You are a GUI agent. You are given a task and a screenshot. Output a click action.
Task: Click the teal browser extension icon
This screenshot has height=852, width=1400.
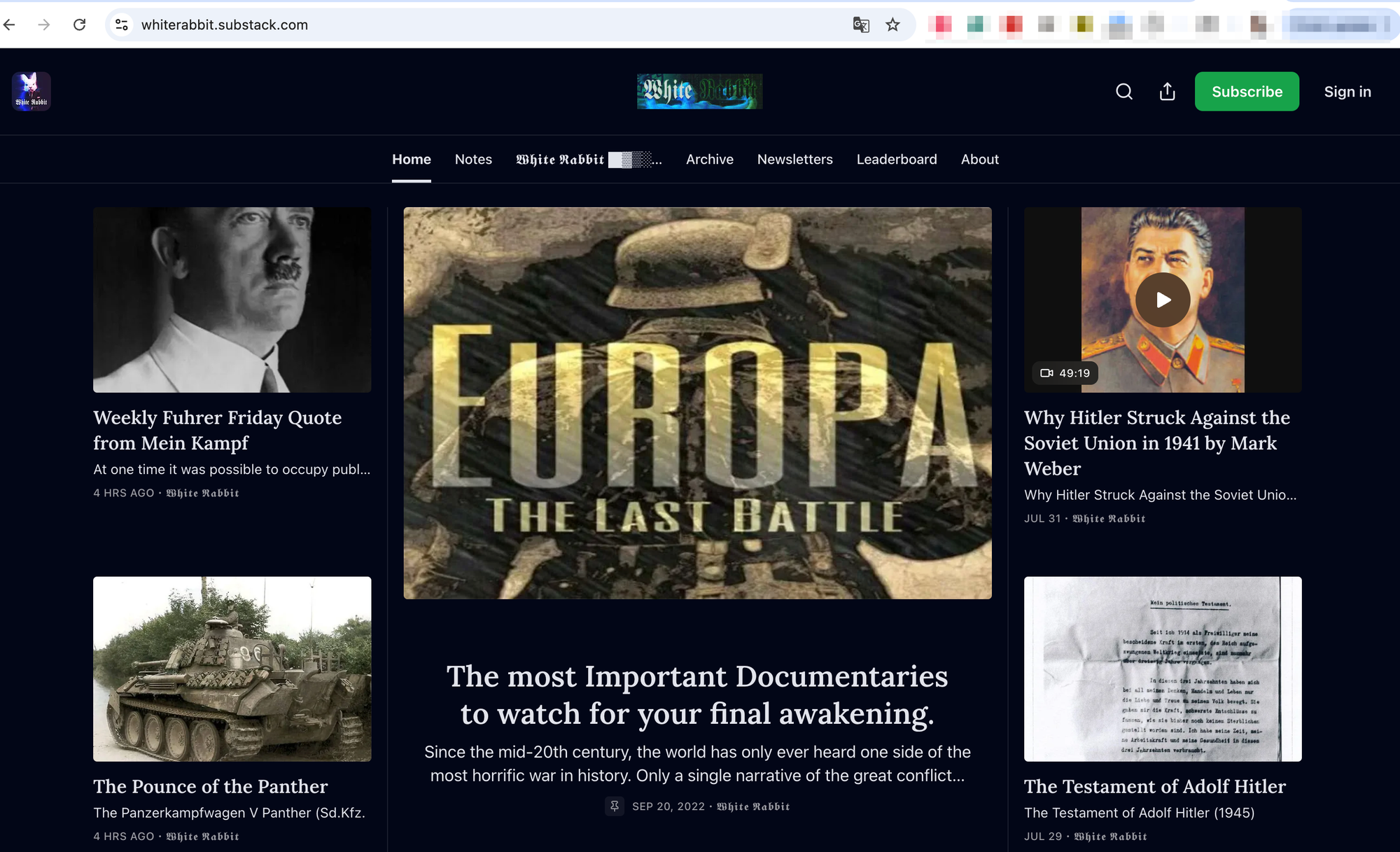click(974, 25)
